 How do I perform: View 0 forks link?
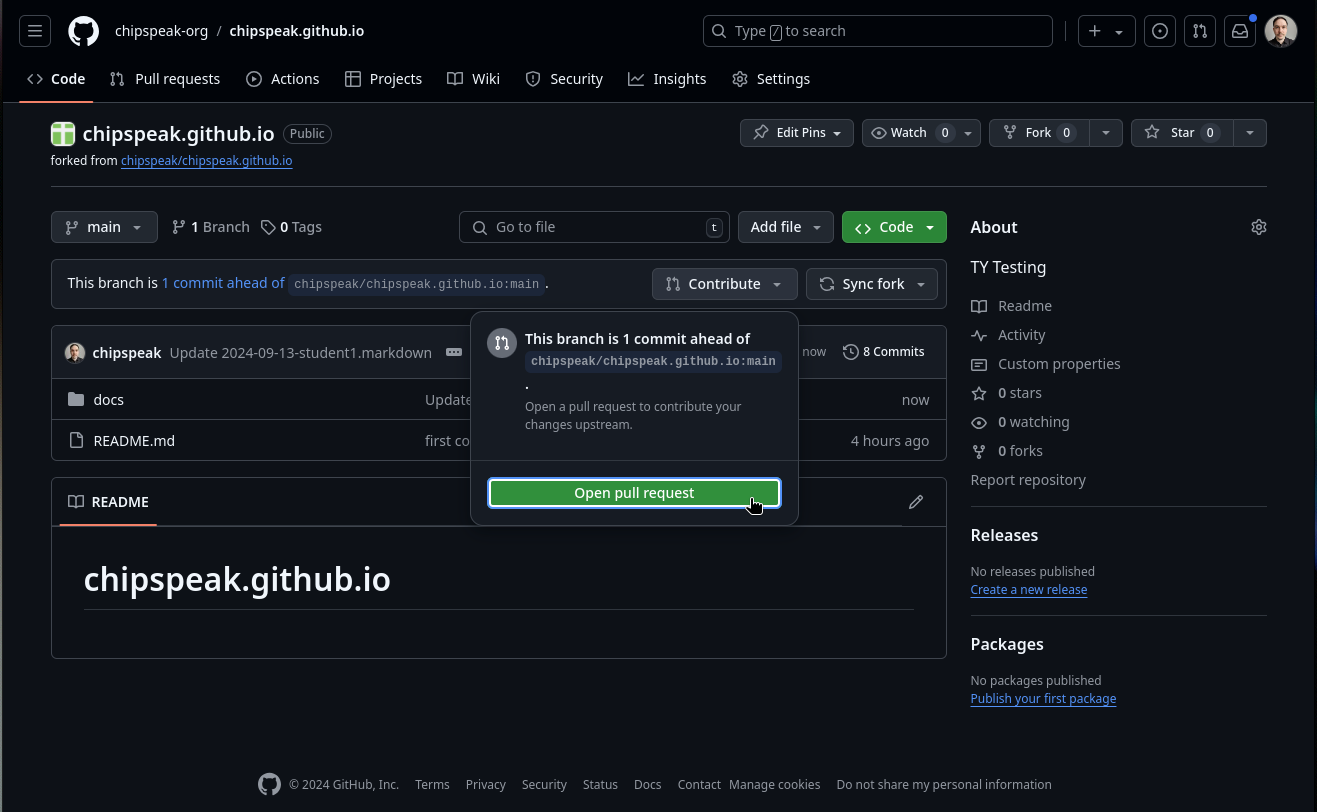click(1006, 451)
